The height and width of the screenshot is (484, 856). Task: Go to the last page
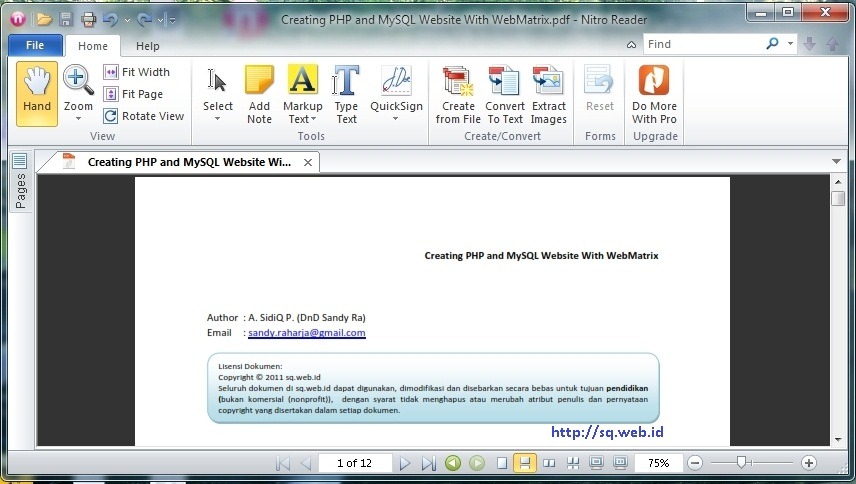429,463
